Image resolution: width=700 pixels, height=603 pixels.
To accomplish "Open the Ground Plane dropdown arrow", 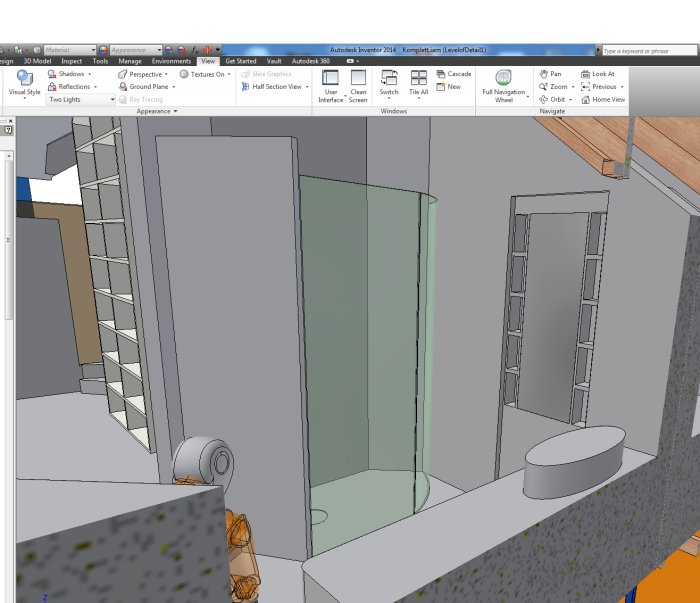I will point(174,87).
